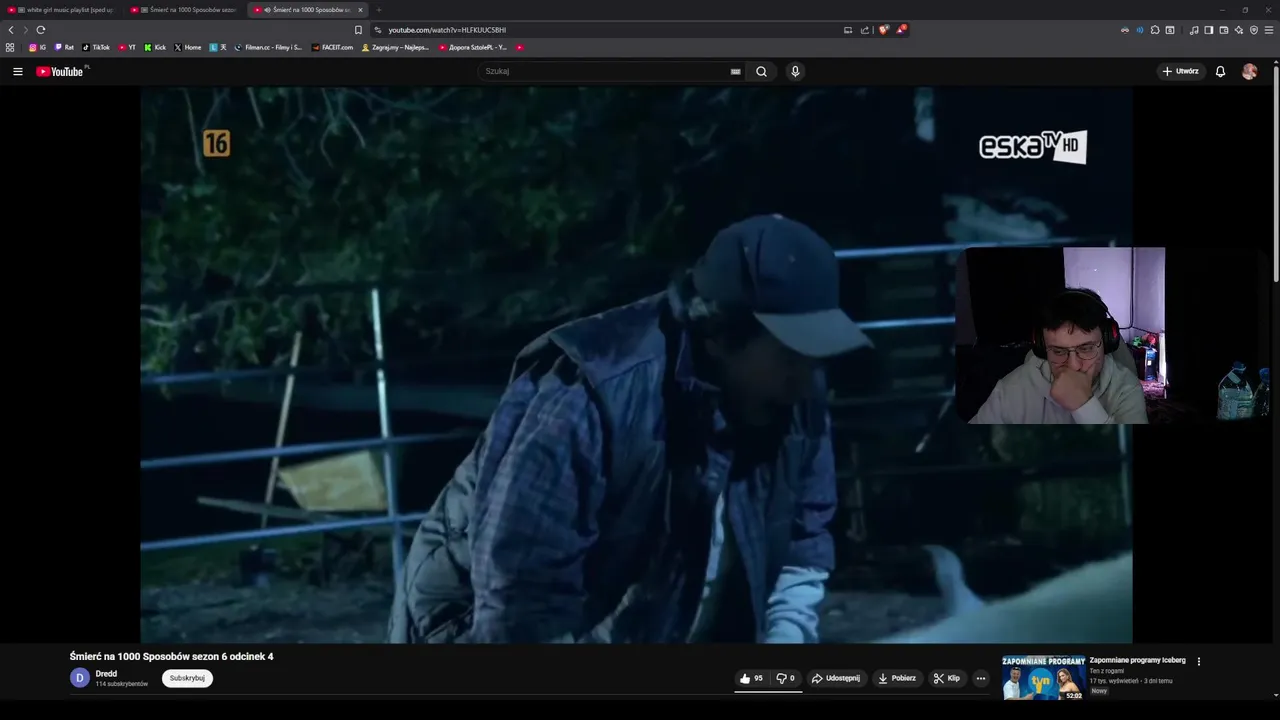Reload the current page
Screen dimensions: 1280x720
pyautogui.click(x=41, y=30)
